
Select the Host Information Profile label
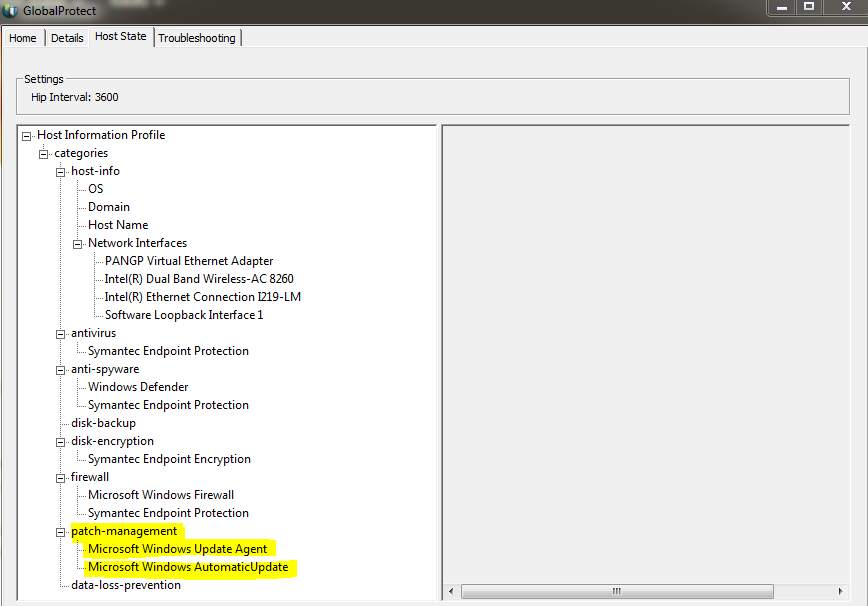101,135
